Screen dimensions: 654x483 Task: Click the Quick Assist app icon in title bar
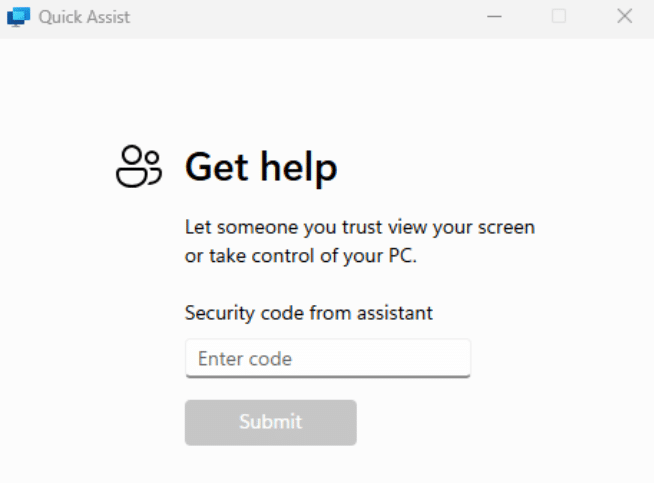click(18, 17)
